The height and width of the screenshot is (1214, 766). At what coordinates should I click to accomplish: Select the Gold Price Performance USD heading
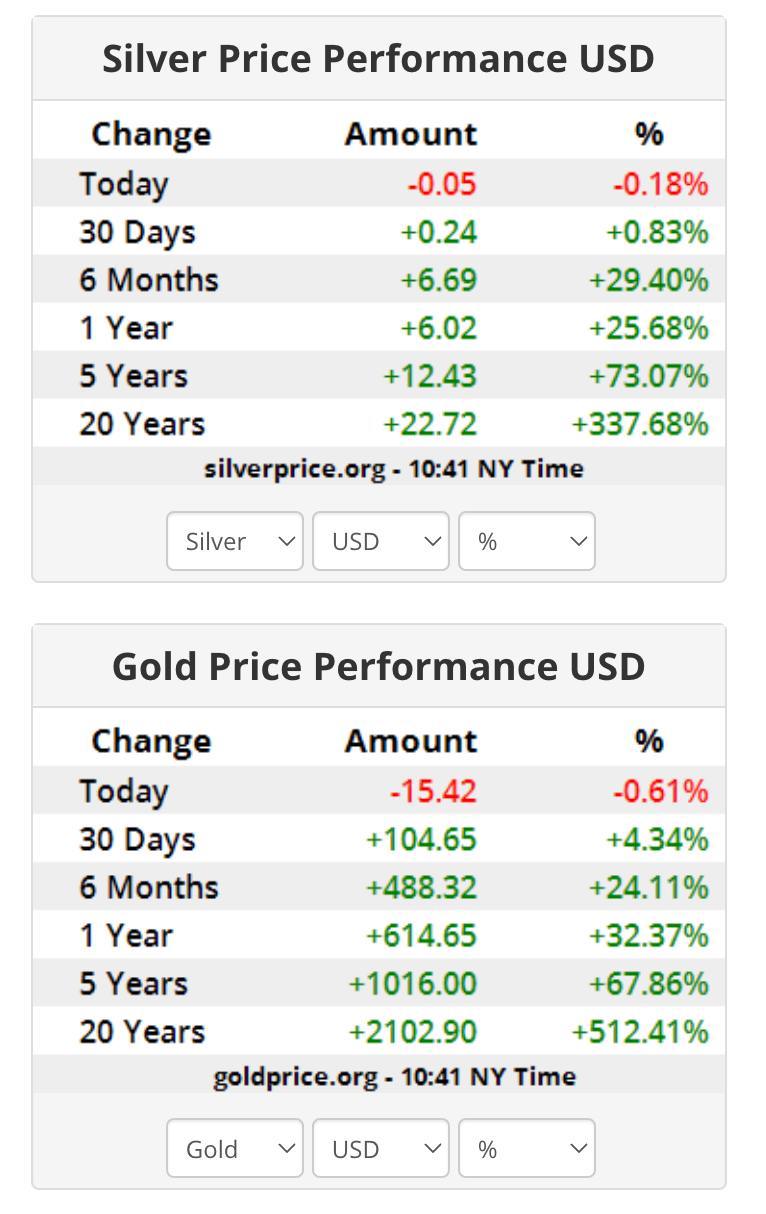coord(378,666)
